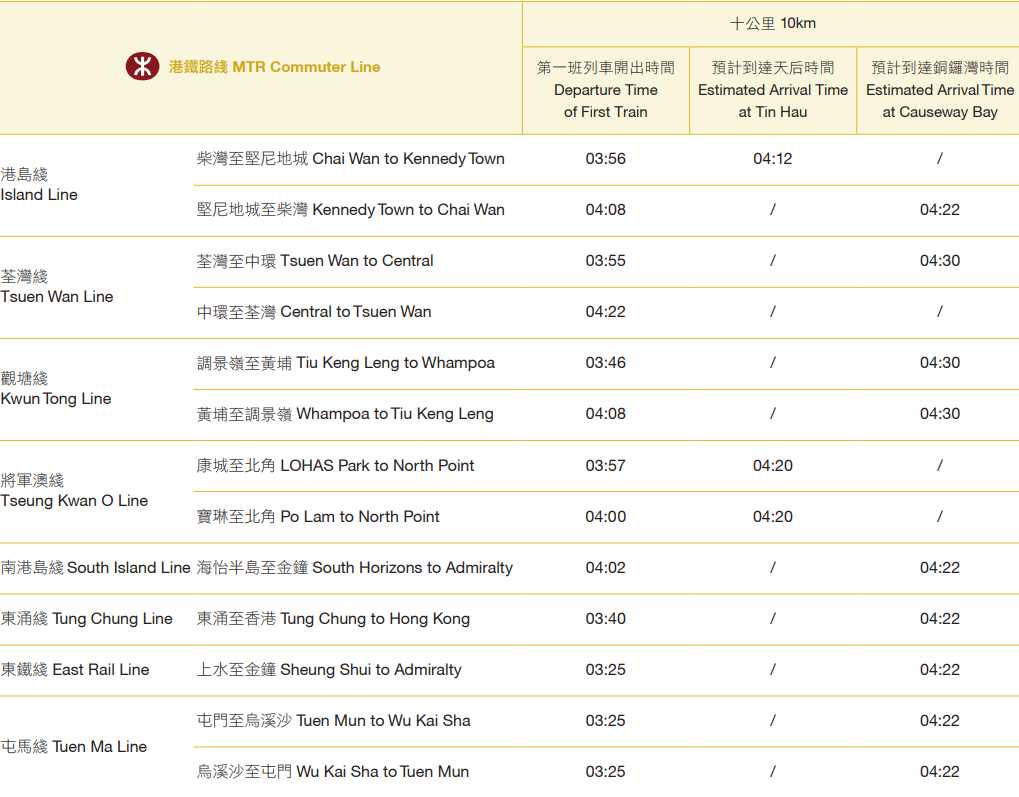This screenshot has height=797, width=1019.
Task: Click Chai Wan to Kennedy Town route
Action: coord(351,159)
